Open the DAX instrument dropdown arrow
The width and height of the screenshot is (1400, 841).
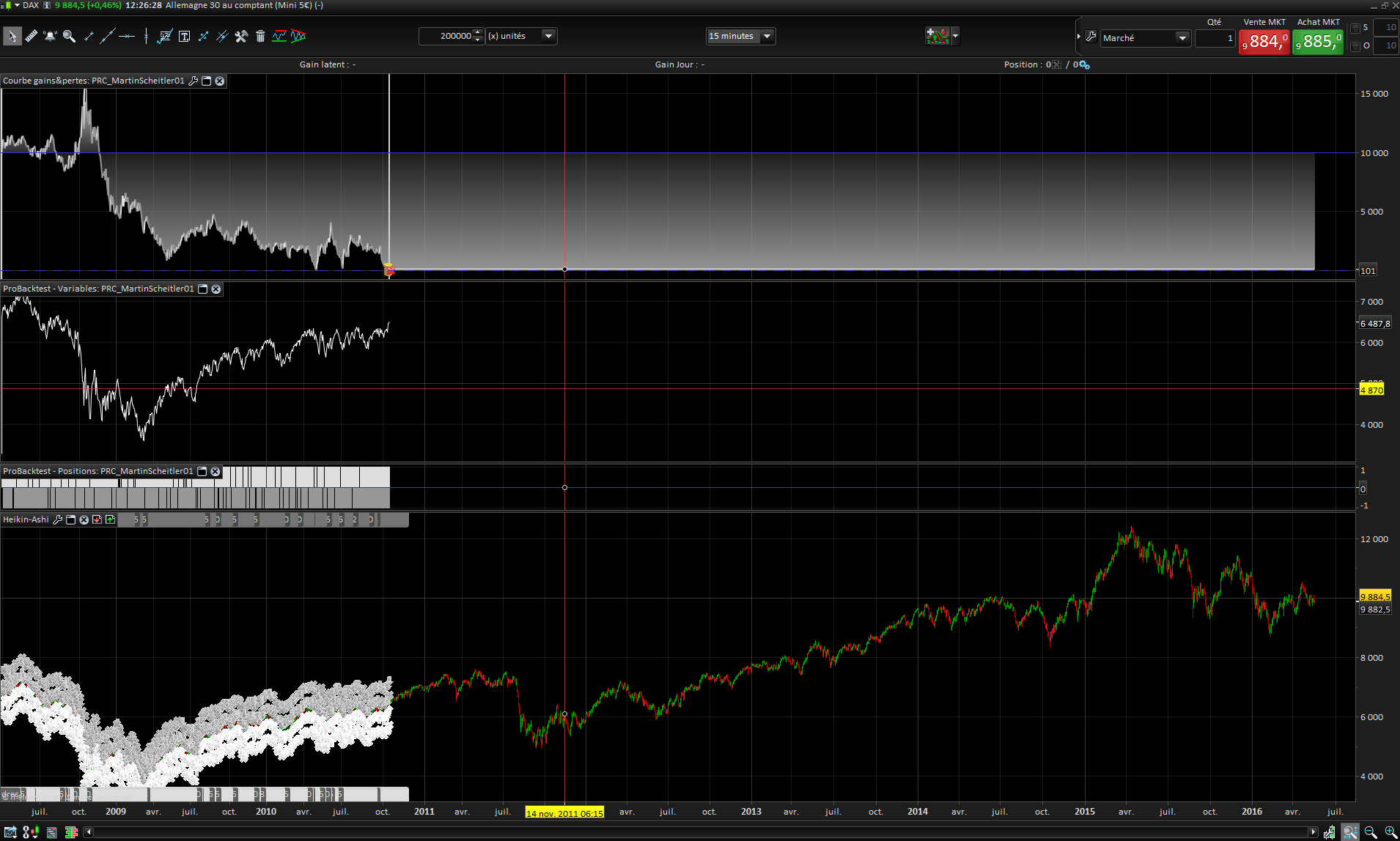click(18, 5)
